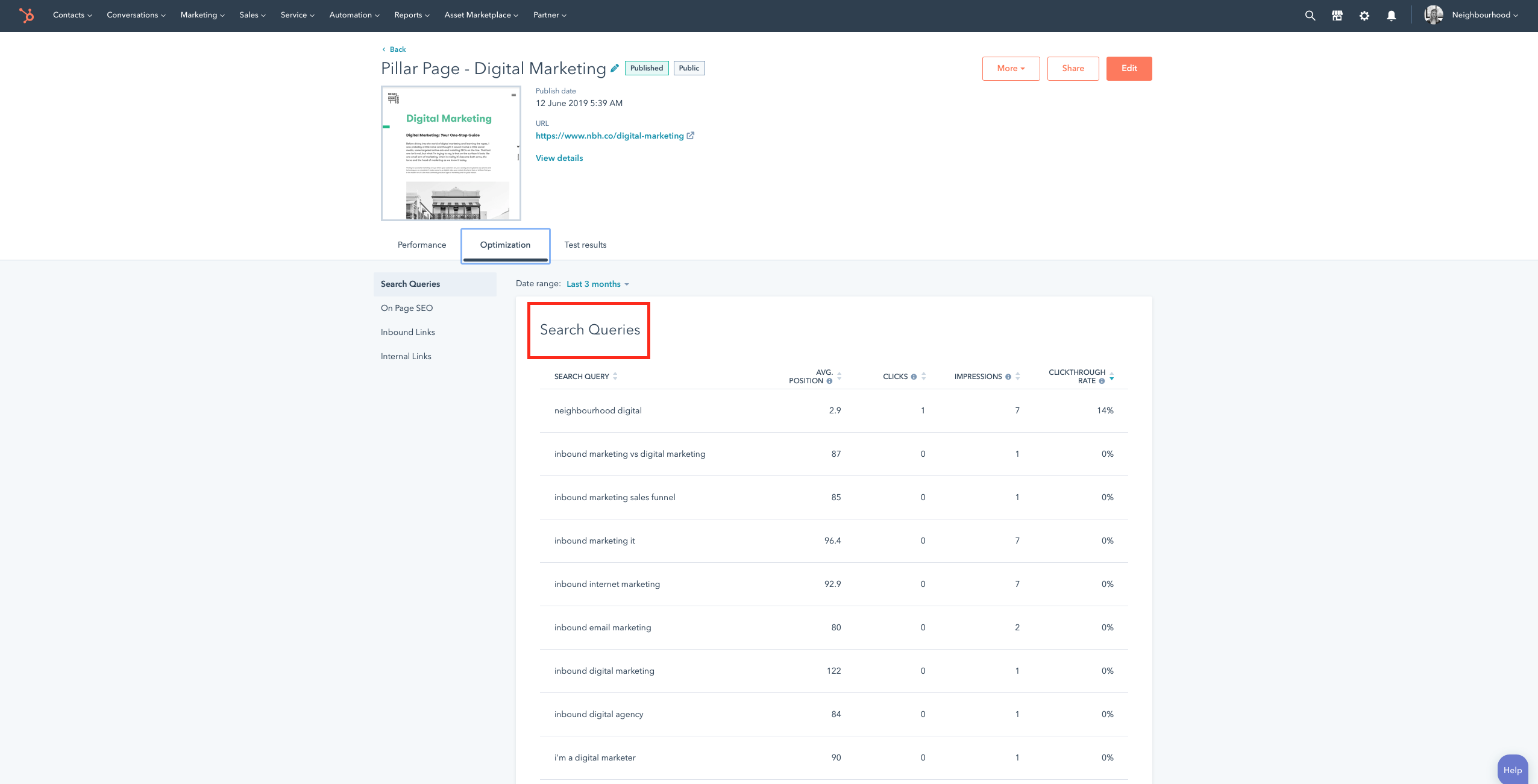Open the settings gear icon

pos(1363,15)
